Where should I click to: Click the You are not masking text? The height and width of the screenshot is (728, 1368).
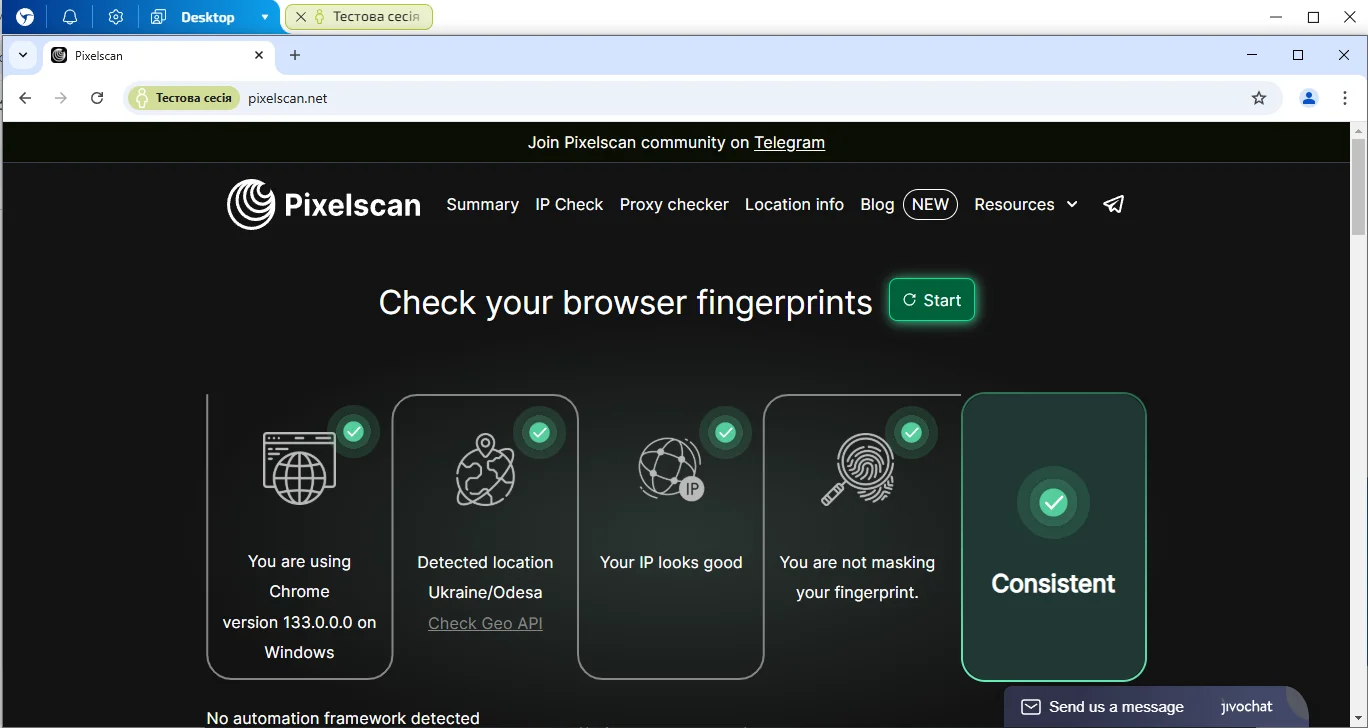pos(857,562)
